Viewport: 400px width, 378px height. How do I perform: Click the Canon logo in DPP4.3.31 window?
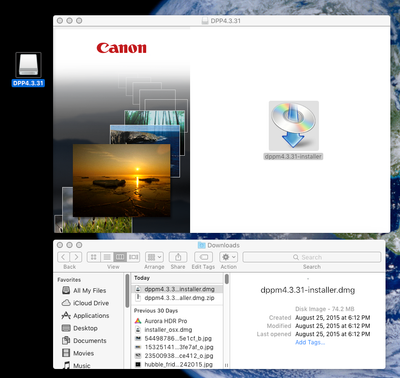coord(121,48)
